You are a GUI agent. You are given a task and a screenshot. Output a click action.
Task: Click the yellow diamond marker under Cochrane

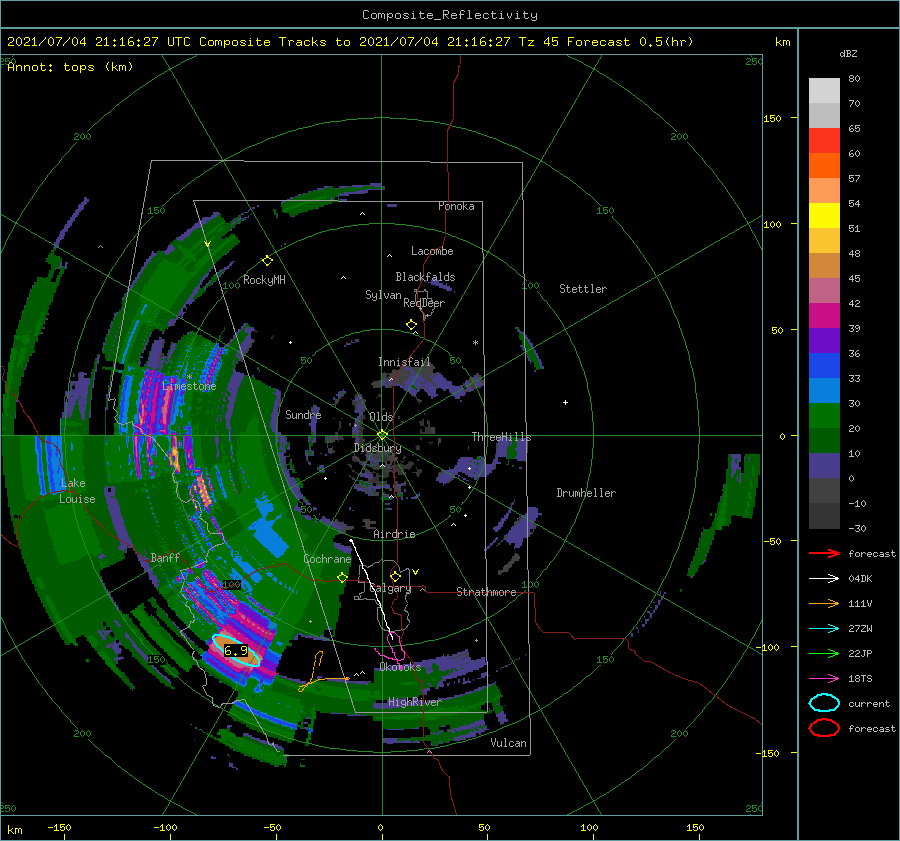pos(343,578)
